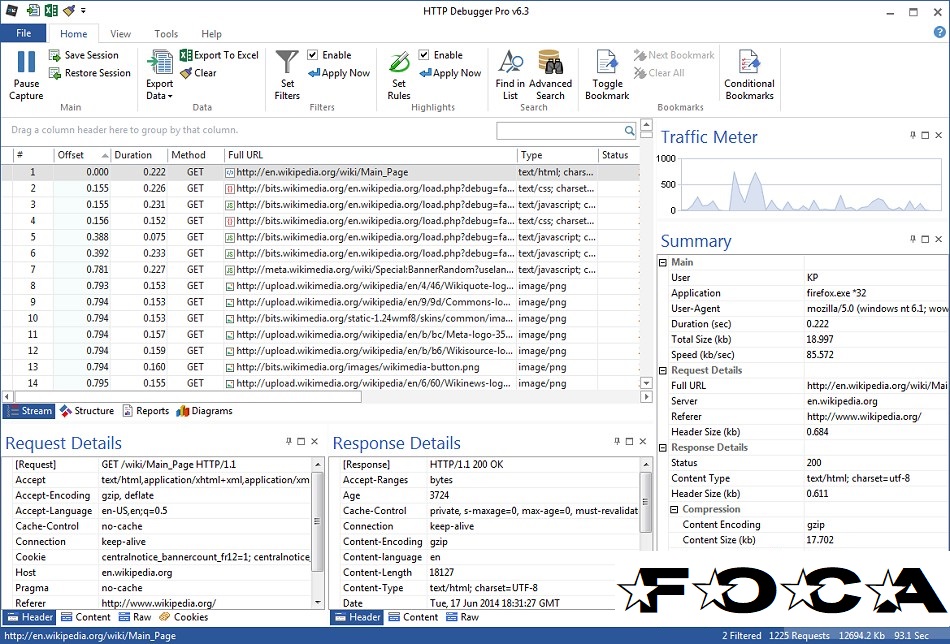The height and width of the screenshot is (644, 950).
Task: Select row 13 wikimedia-button.png request
Action: 320,367
